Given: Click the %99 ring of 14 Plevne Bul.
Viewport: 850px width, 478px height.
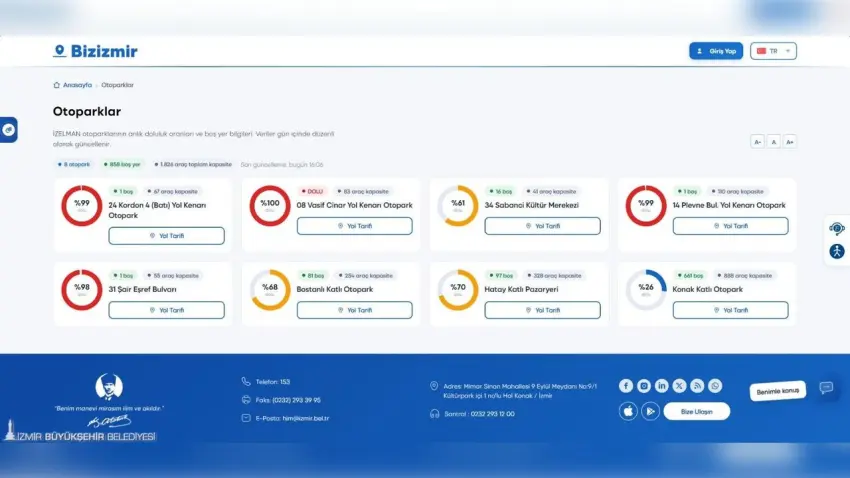Looking at the screenshot, I should tap(646, 206).
